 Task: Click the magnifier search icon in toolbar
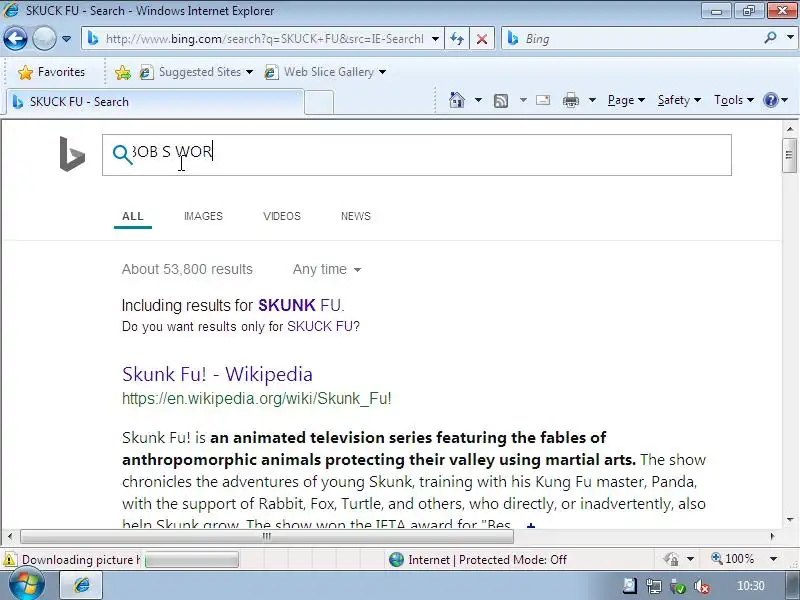(x=770, y=38)
